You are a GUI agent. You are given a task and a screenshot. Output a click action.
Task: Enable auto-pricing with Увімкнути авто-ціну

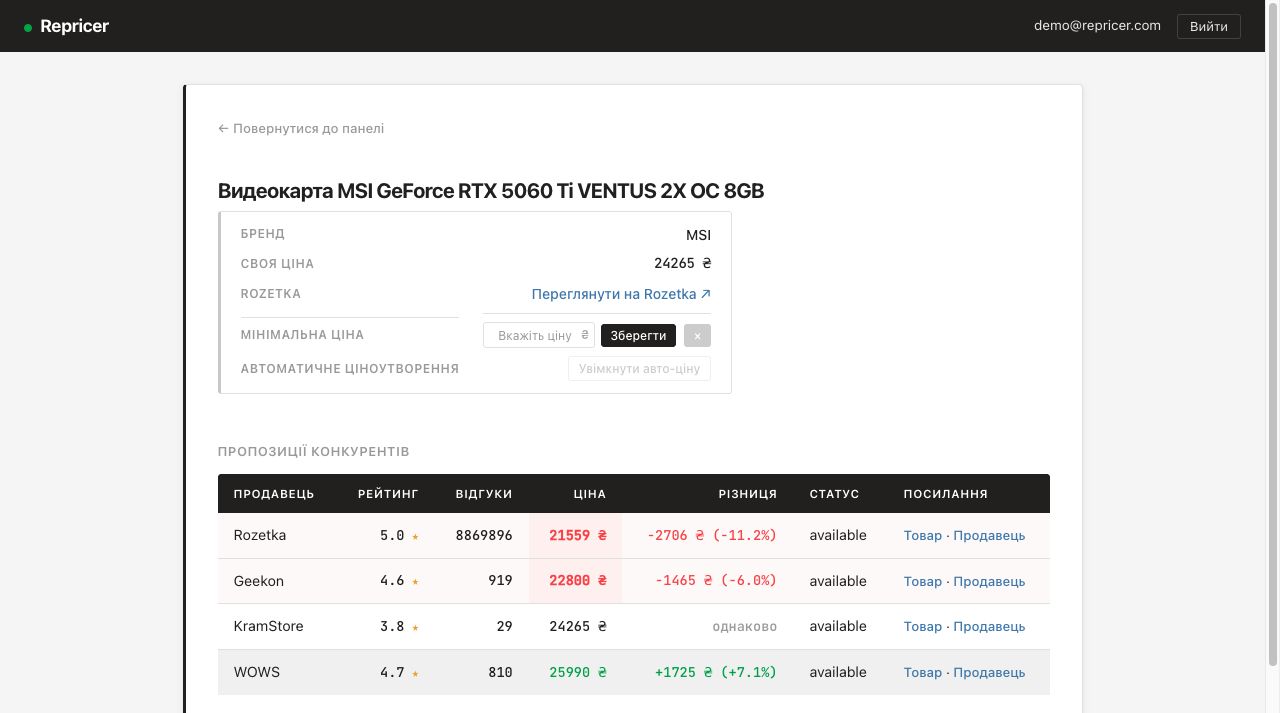[639, 369]
